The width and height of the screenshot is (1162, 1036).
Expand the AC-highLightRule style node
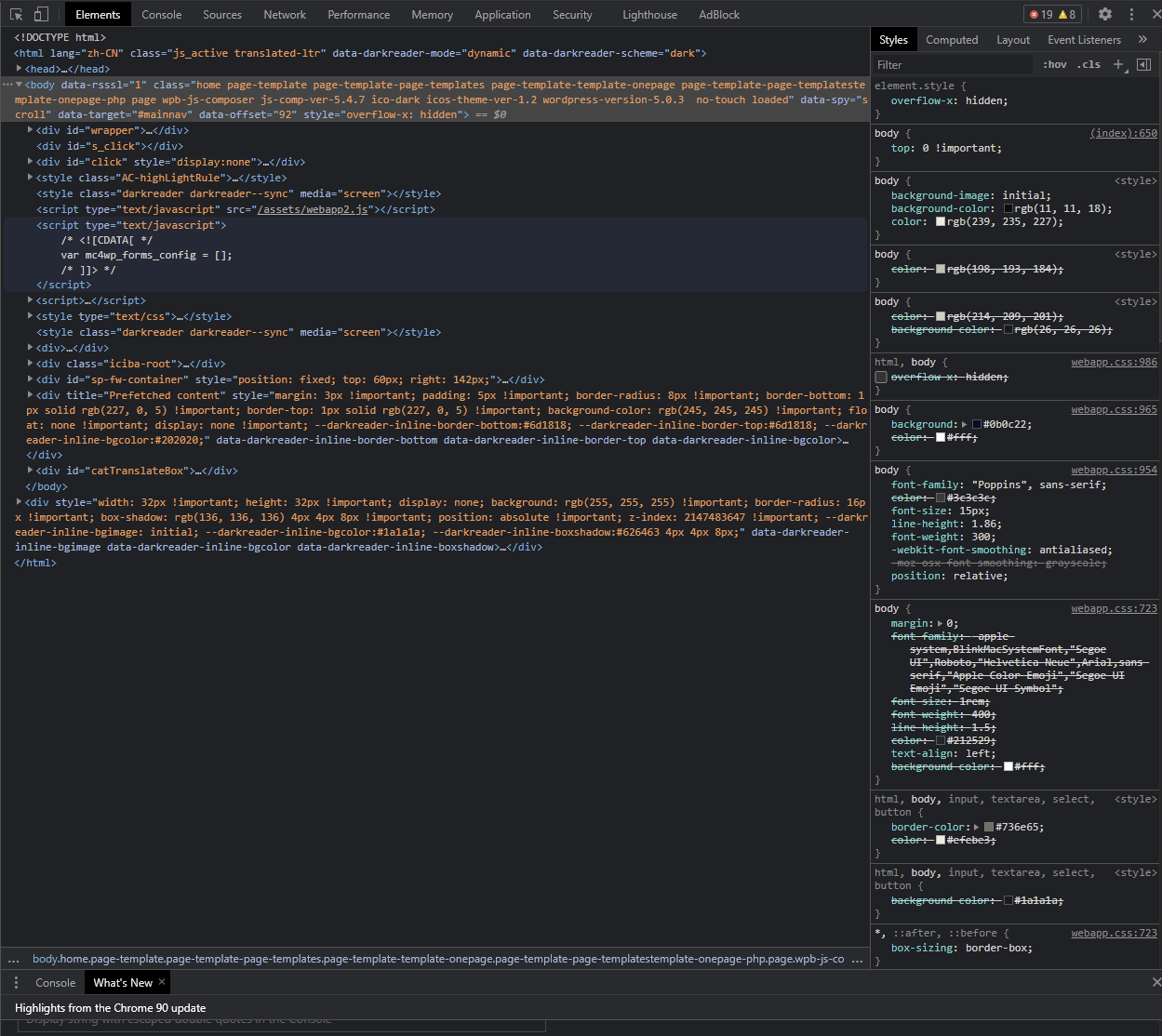coord(31,178)
